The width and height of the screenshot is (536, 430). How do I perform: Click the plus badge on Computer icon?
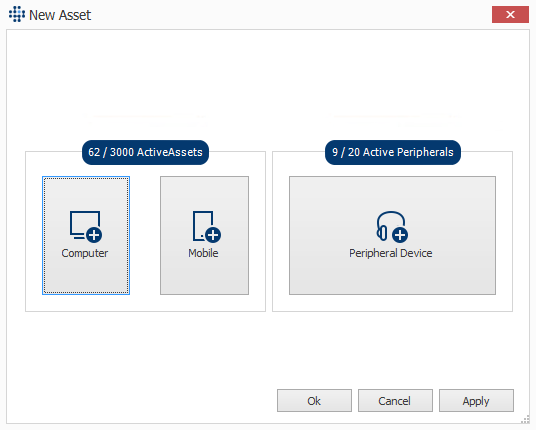click(94, 235)
